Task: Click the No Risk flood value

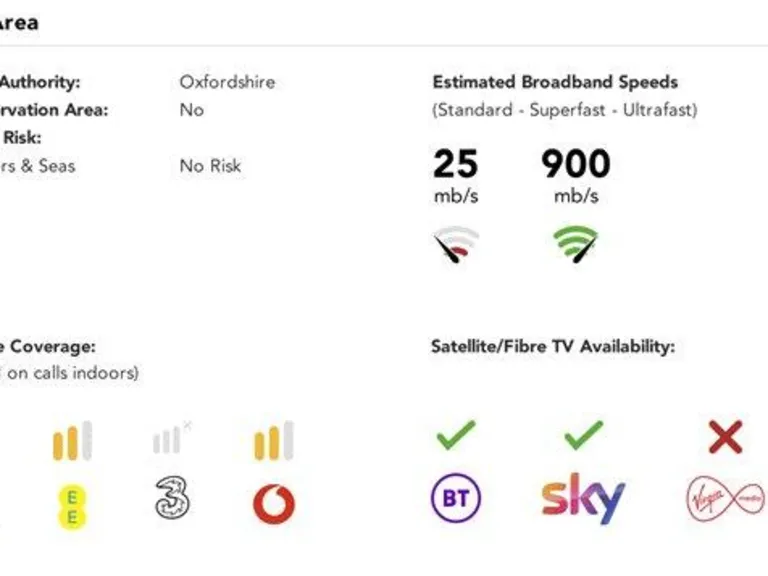Action: (x=211, y=166)
